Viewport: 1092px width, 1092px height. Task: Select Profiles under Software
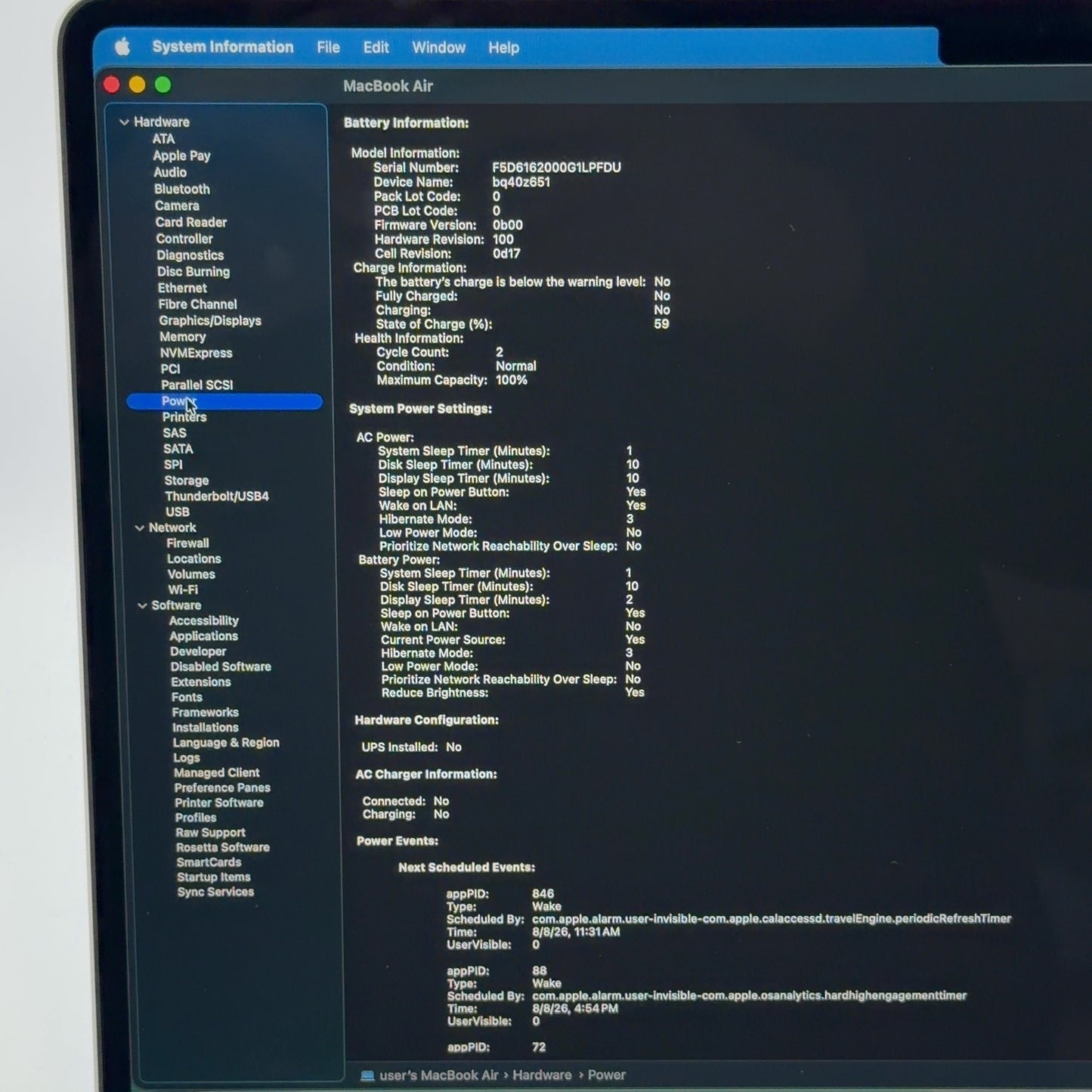click(x=196, y=818)
